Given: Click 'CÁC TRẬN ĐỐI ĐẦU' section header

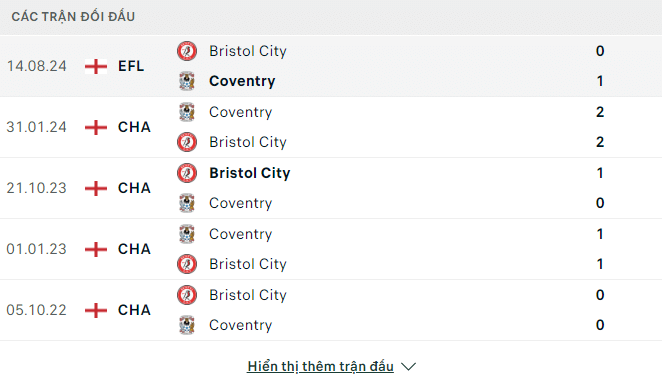Looking at the screenshot, I should pos(73,16).
